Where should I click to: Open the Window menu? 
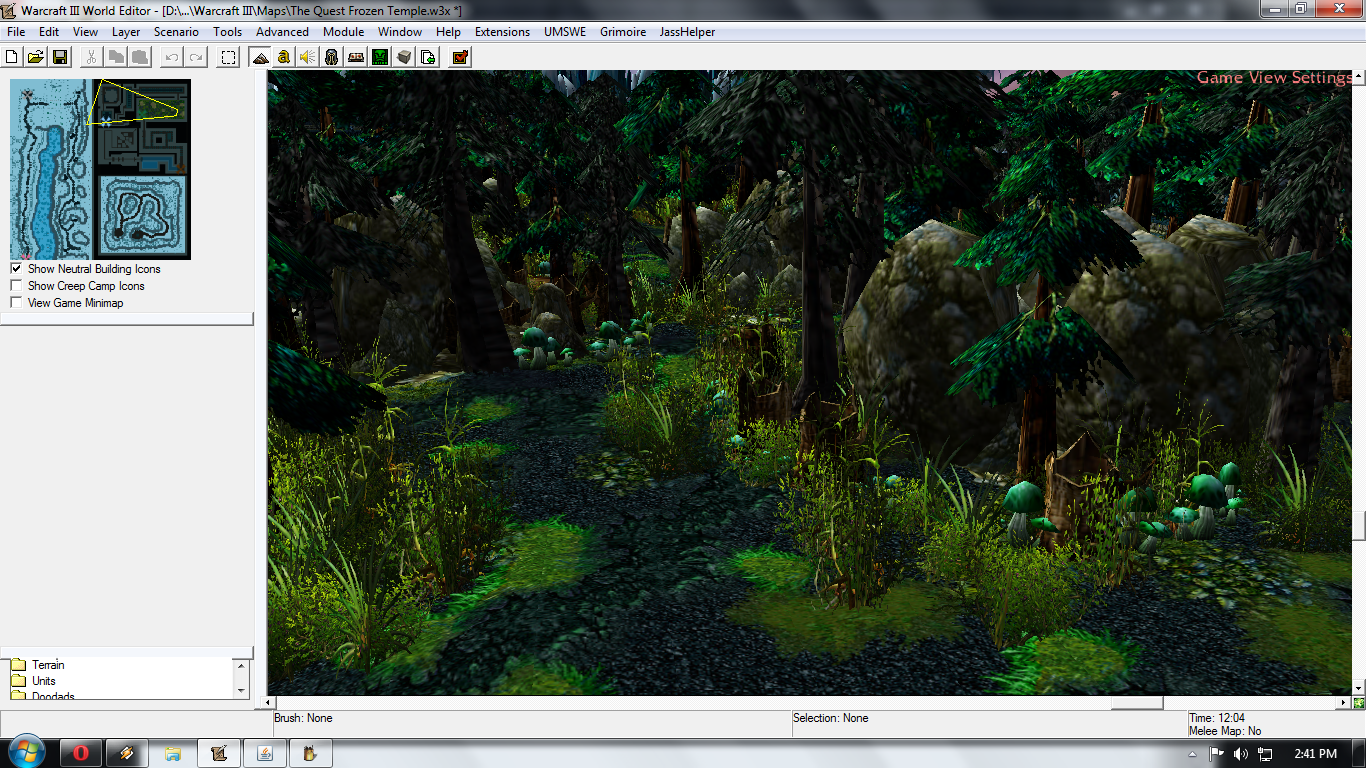point(400,32)
